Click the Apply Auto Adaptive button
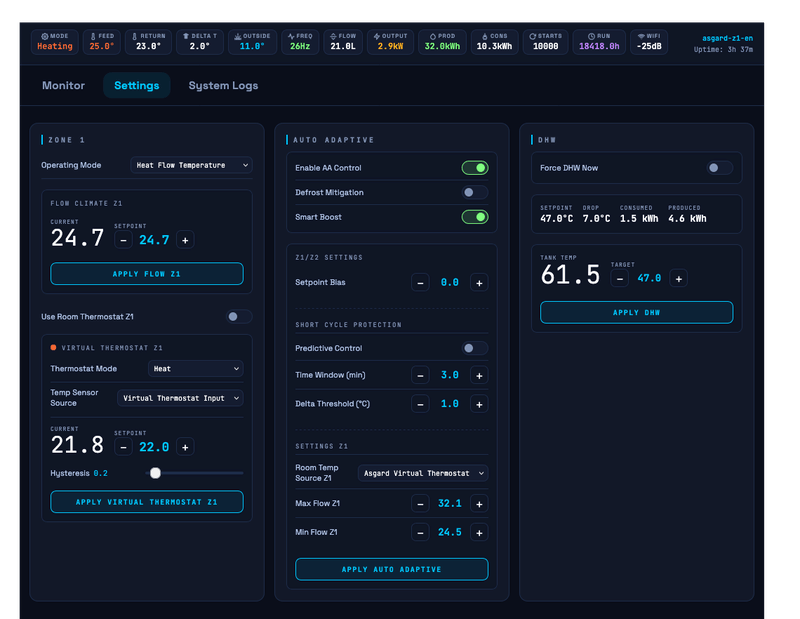 391,569
